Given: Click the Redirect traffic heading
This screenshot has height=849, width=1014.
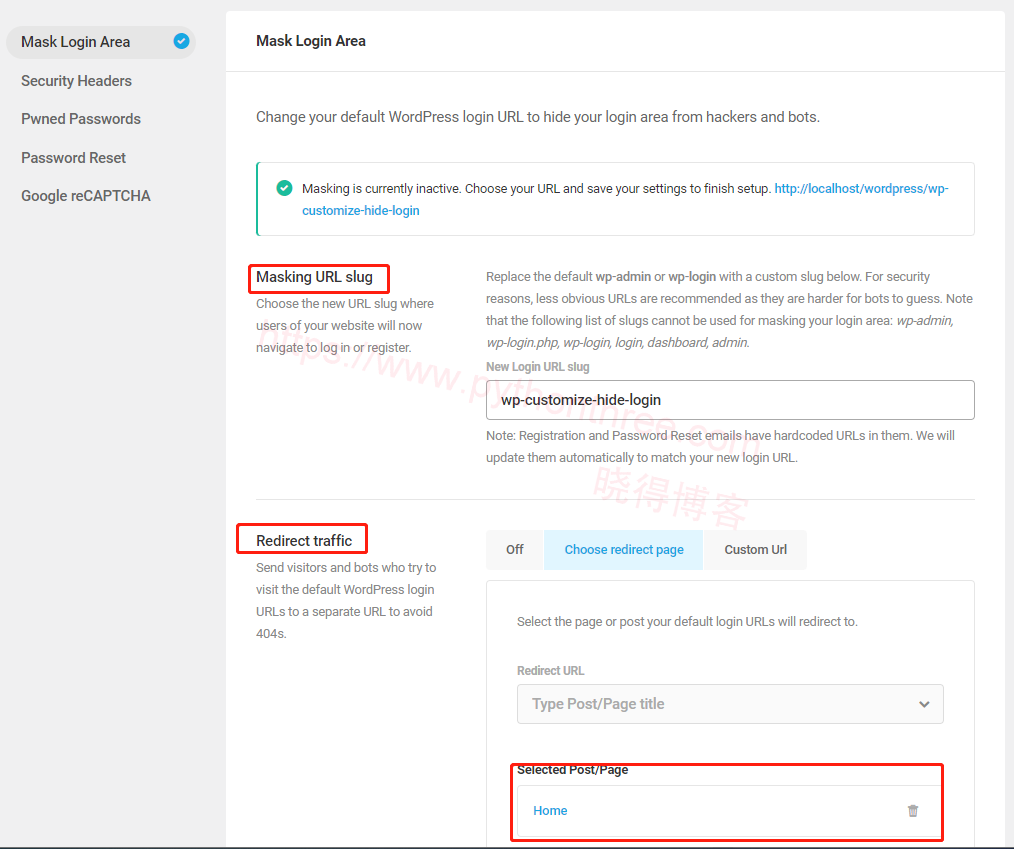Looking at the screenshot, I should coord(304,541).
